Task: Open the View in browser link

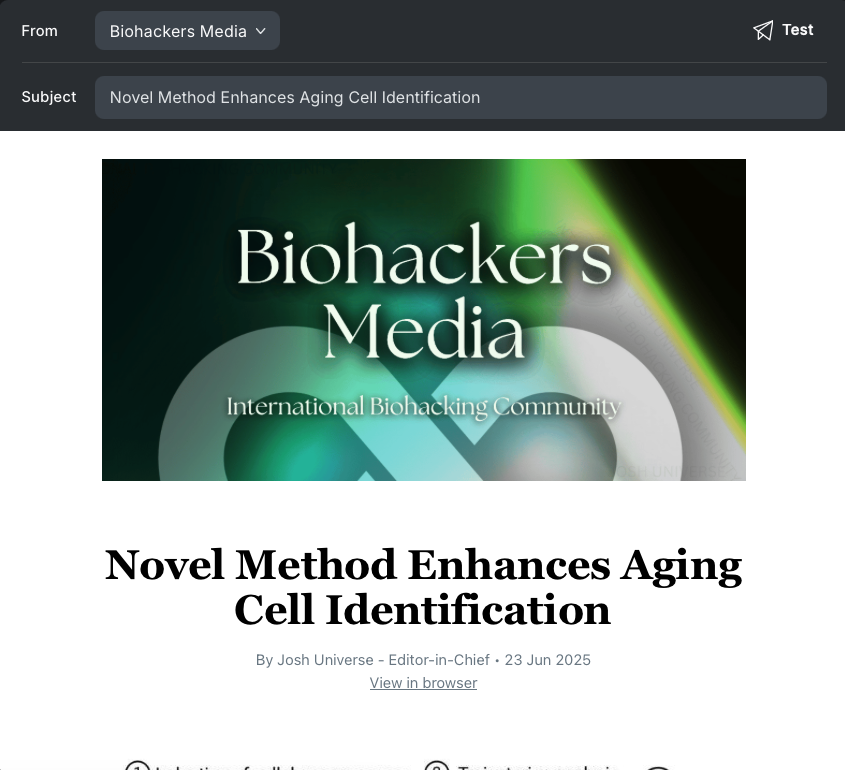Action: (423, 683)
